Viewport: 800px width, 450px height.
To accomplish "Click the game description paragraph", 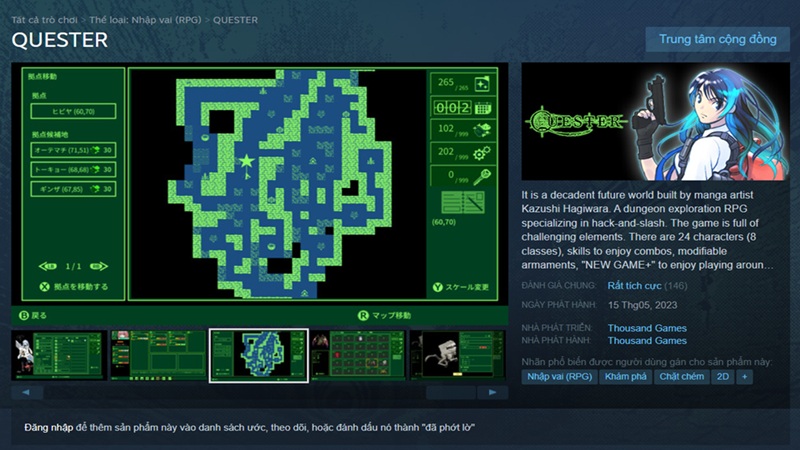I will [x=646, y=230].
